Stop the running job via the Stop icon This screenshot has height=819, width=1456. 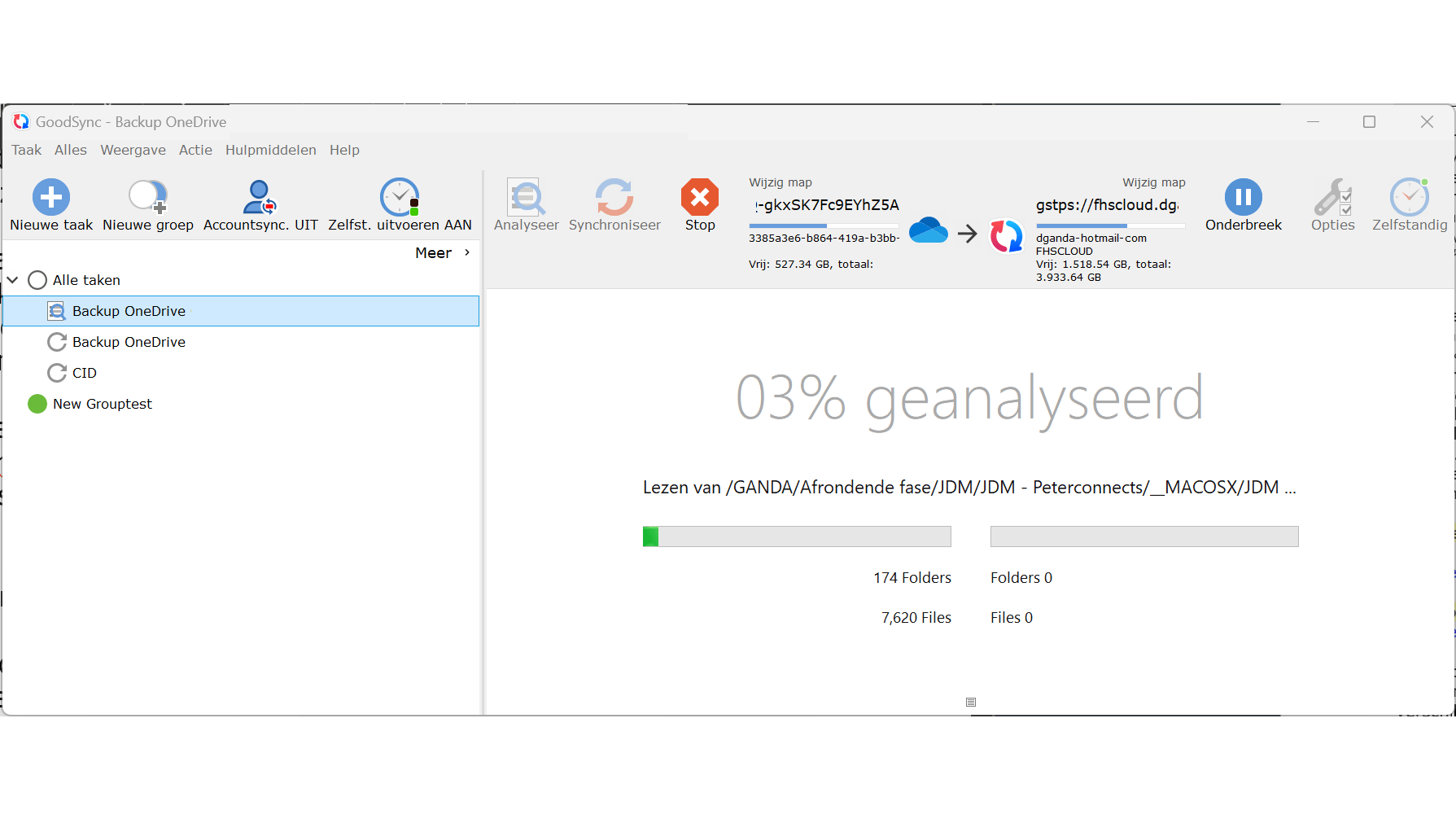point(699,198)
